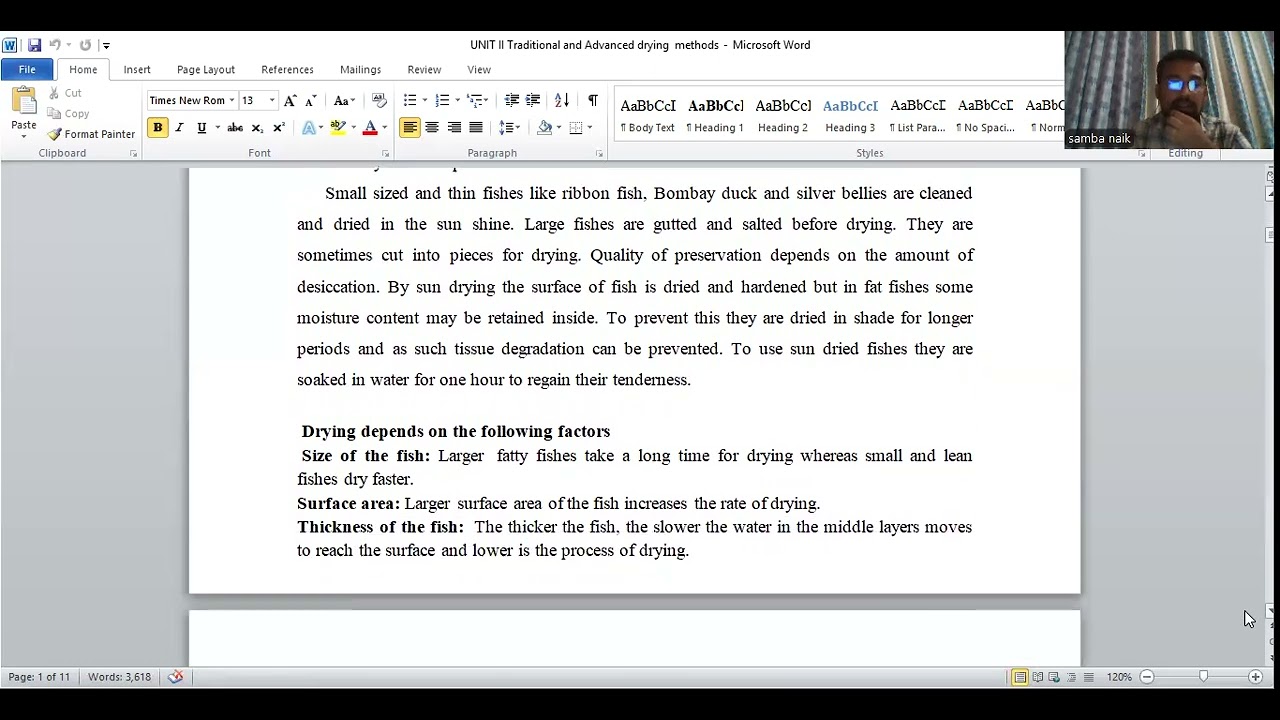
Task: Click Sort A-Z icon
Action: 562,100
